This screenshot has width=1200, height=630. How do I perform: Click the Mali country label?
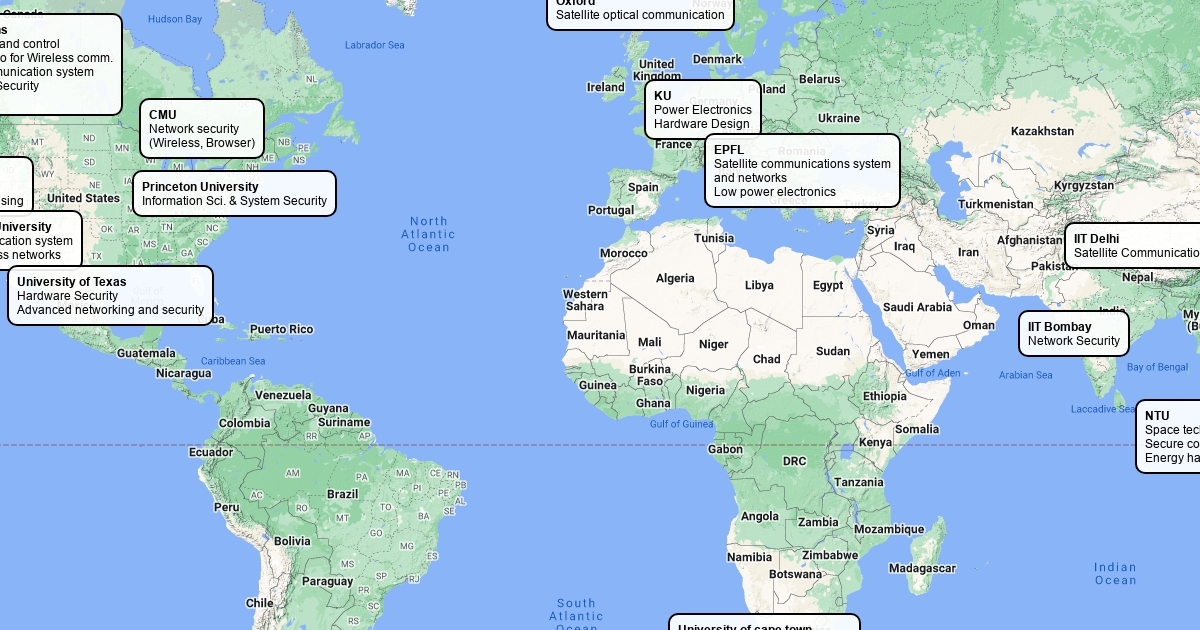(x=650, y=342)
